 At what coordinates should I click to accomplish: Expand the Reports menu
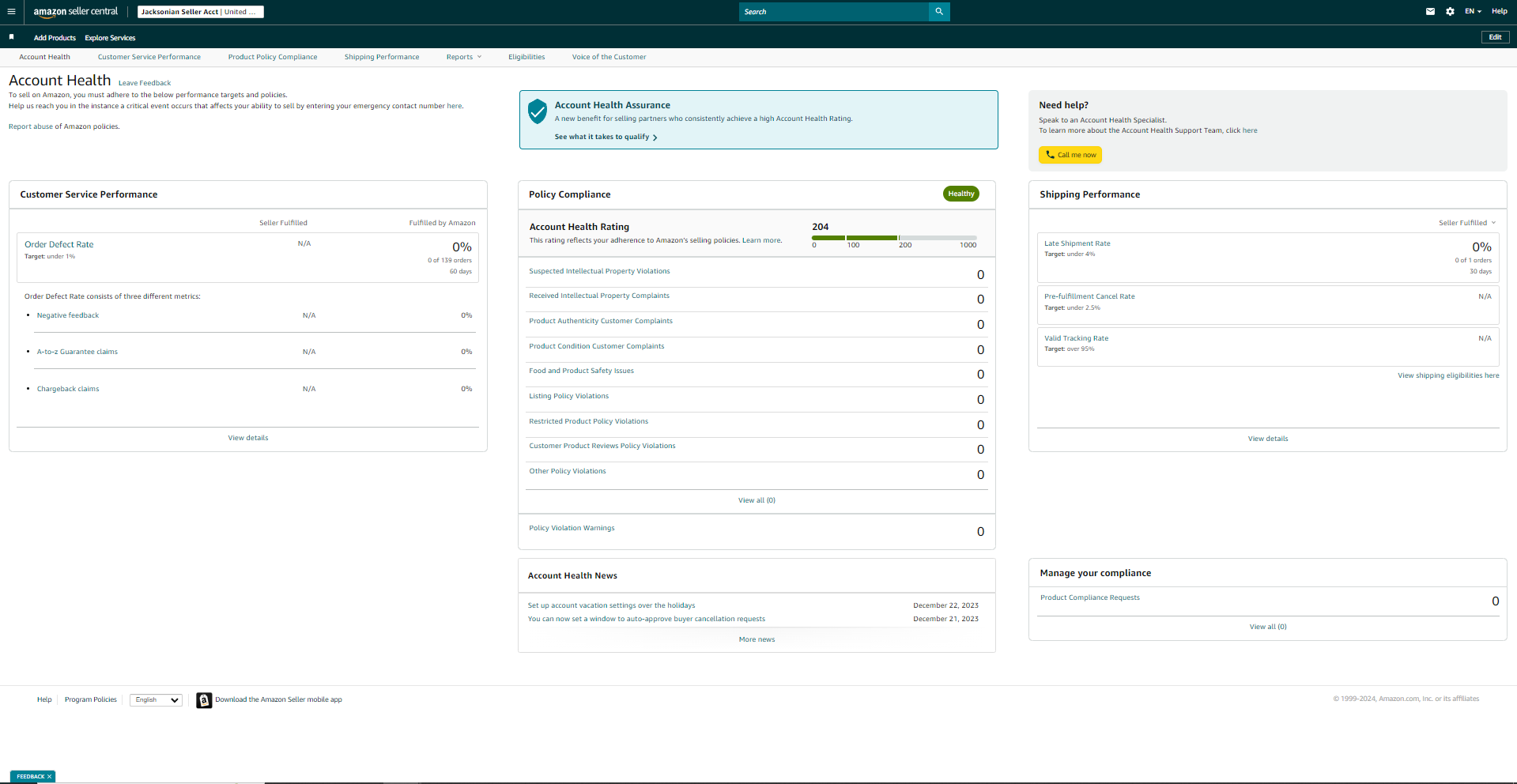[463, 57]
